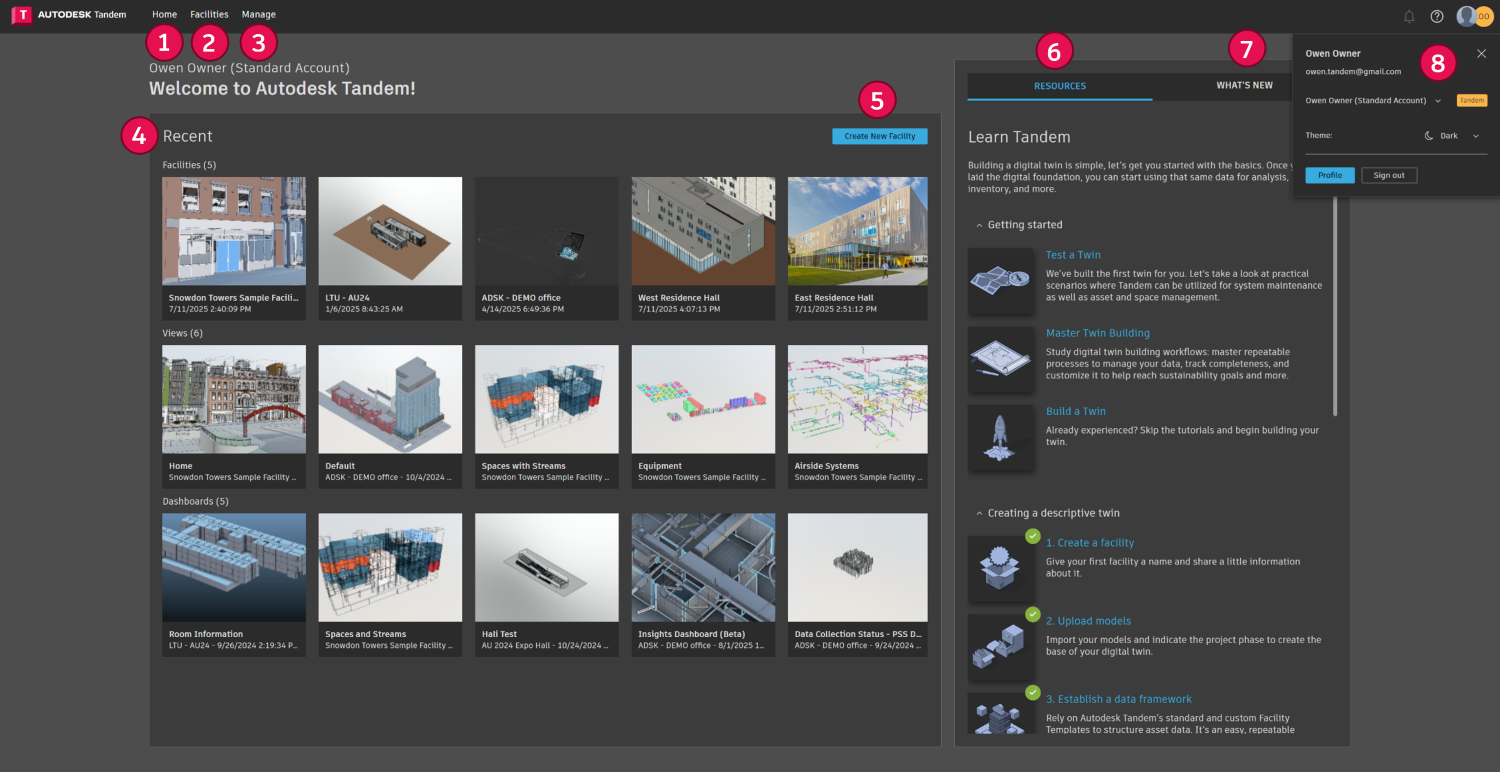Open the Build a Twin link
Screen dimensions: 1500x772
1076,411
